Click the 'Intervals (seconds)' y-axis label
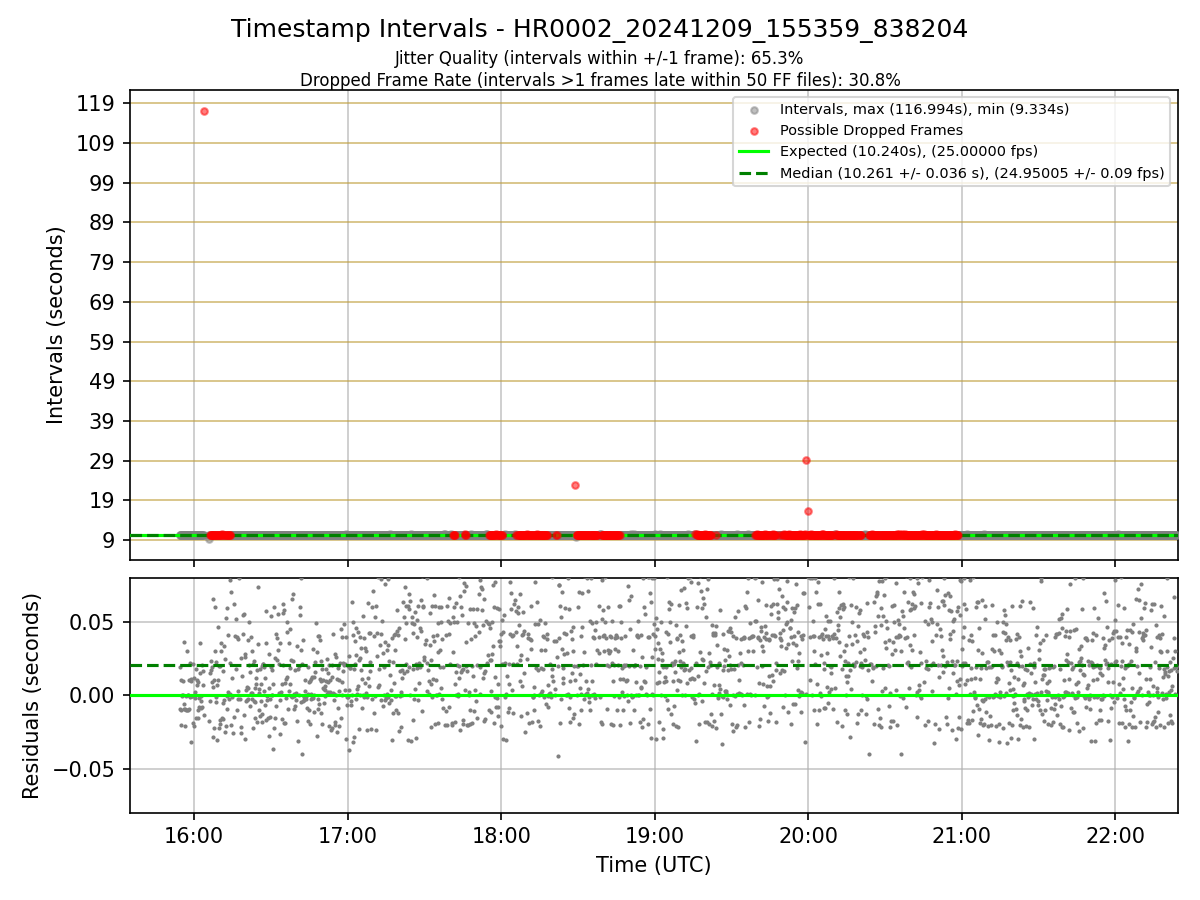This screenshot has height=900, width=1200. (x=56, y=325)
